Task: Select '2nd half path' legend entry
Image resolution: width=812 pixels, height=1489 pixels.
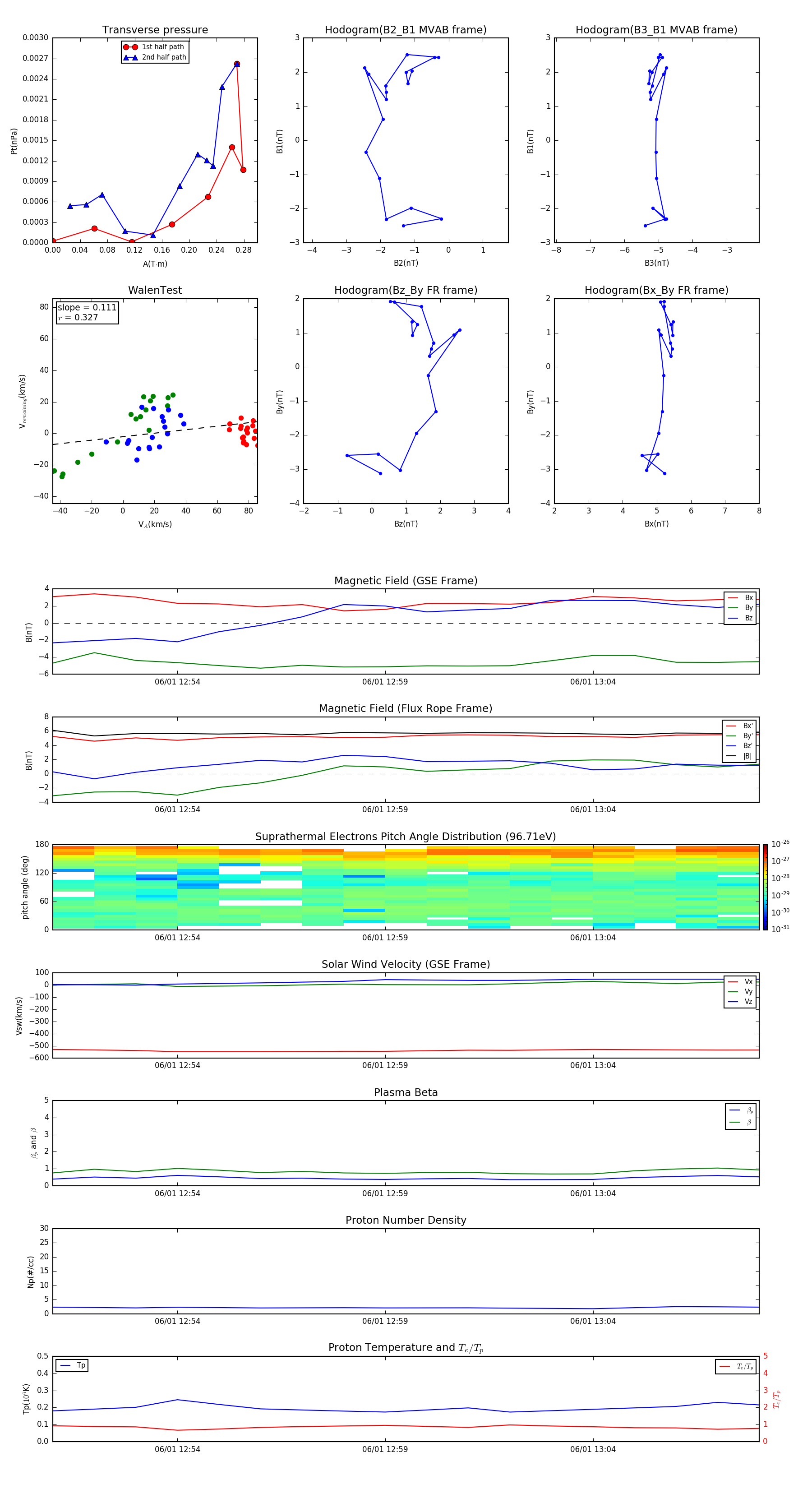Action: 154,57
